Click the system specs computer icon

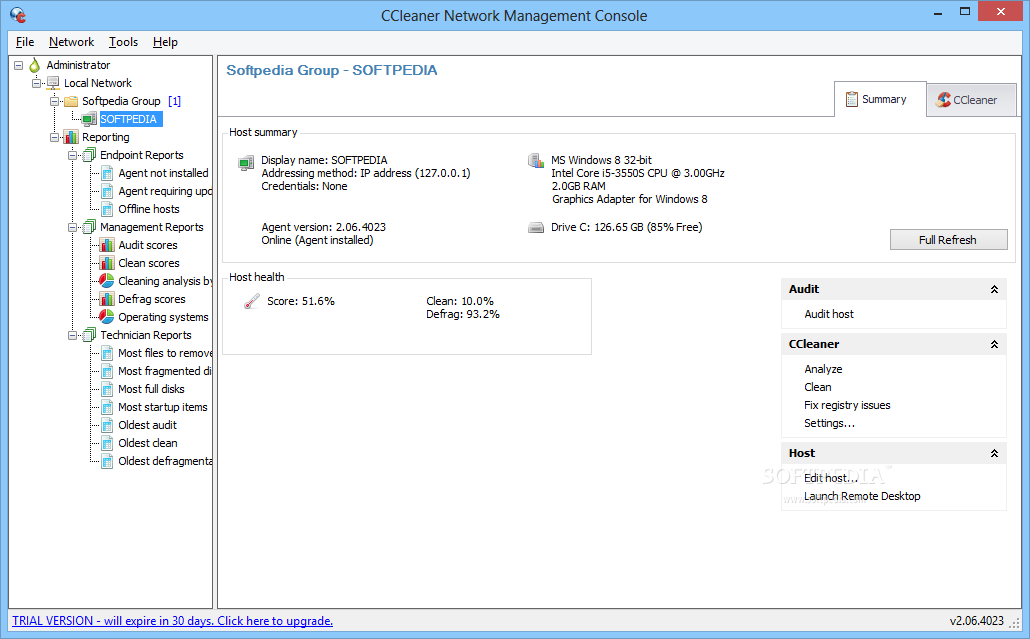(x=536, y=161)
